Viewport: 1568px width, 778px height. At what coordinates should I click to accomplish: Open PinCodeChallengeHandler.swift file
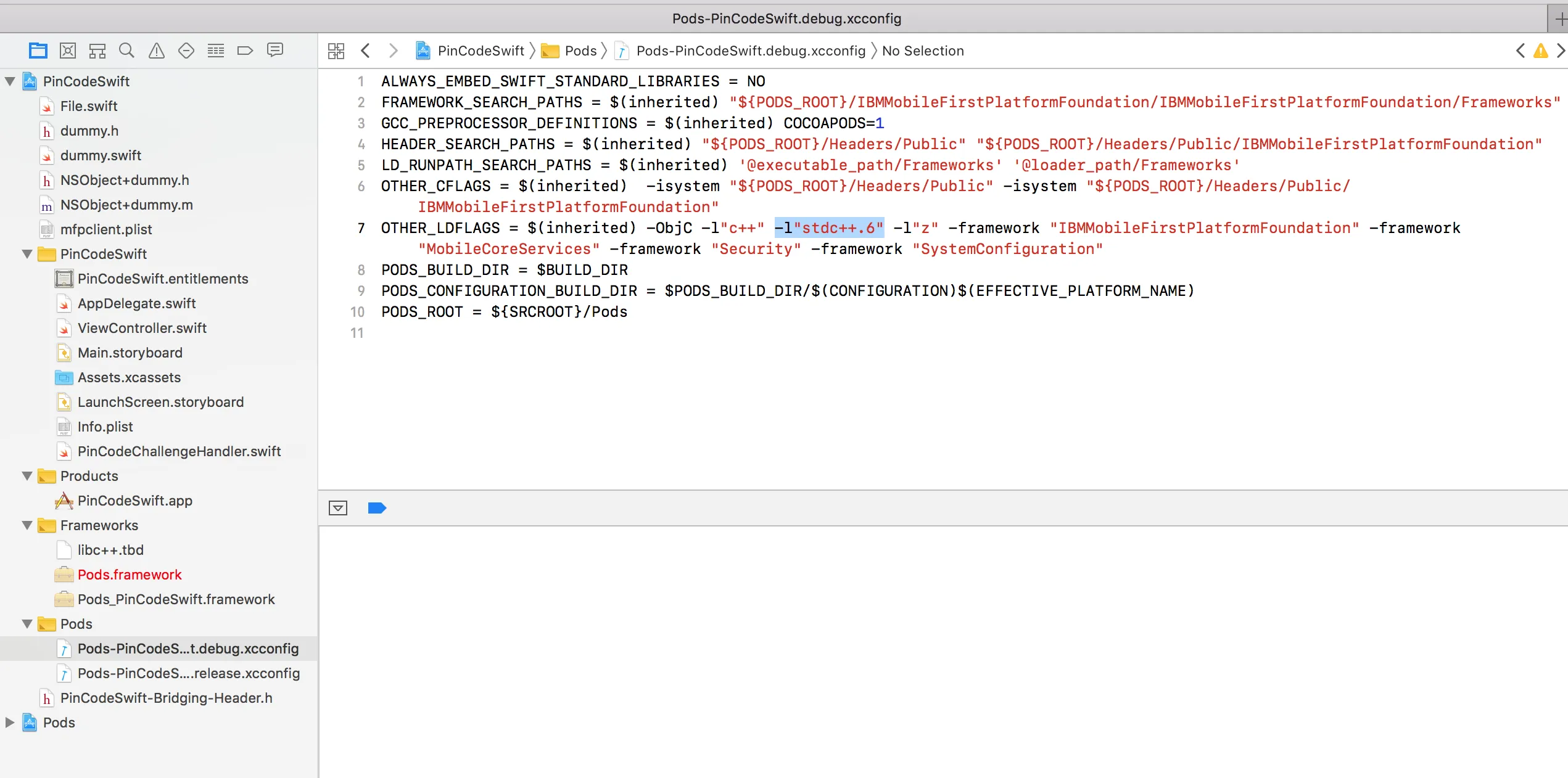tap(179, 451)
